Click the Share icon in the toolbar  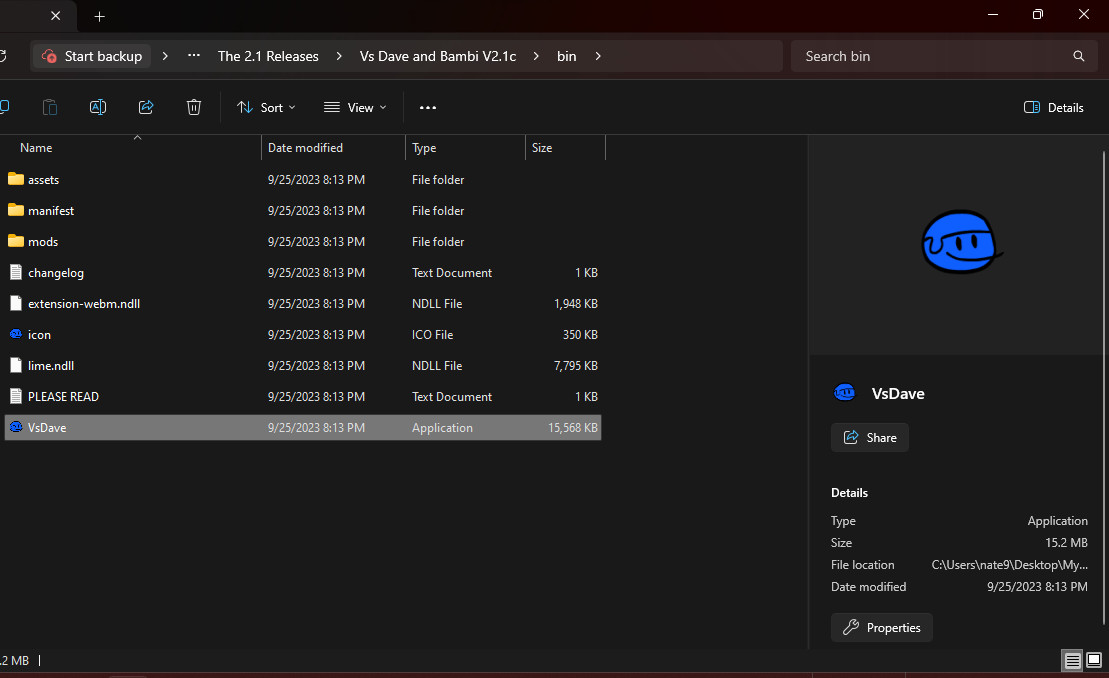click(146, 107)
